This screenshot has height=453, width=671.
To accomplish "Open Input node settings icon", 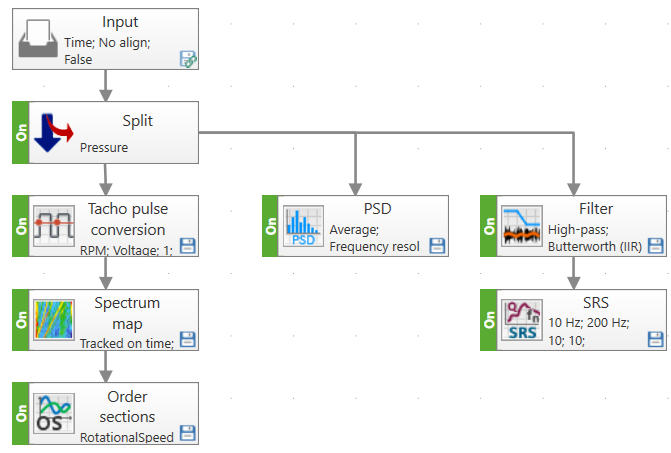I will point(187,59).
